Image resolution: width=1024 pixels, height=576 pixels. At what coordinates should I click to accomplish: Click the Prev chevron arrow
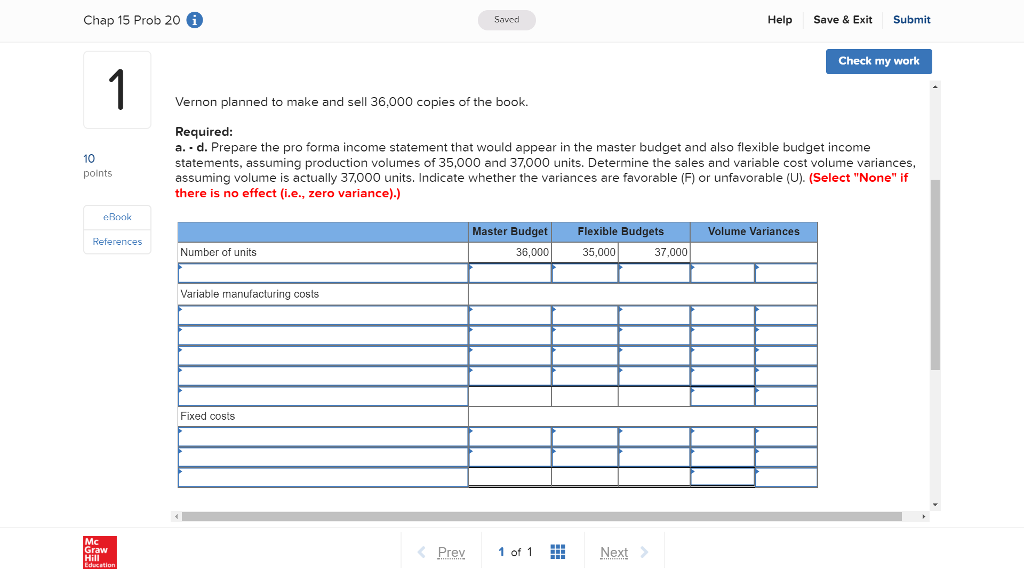pos(419,551)
